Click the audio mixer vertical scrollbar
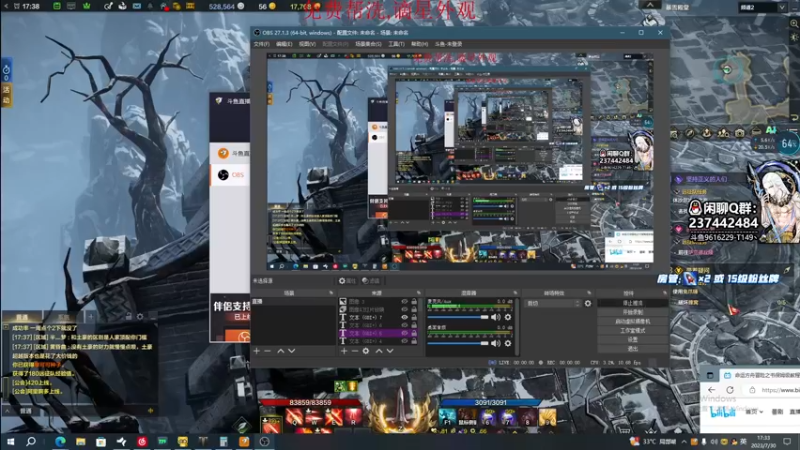Viewport: 800px width, 450px height. (517, 327)
